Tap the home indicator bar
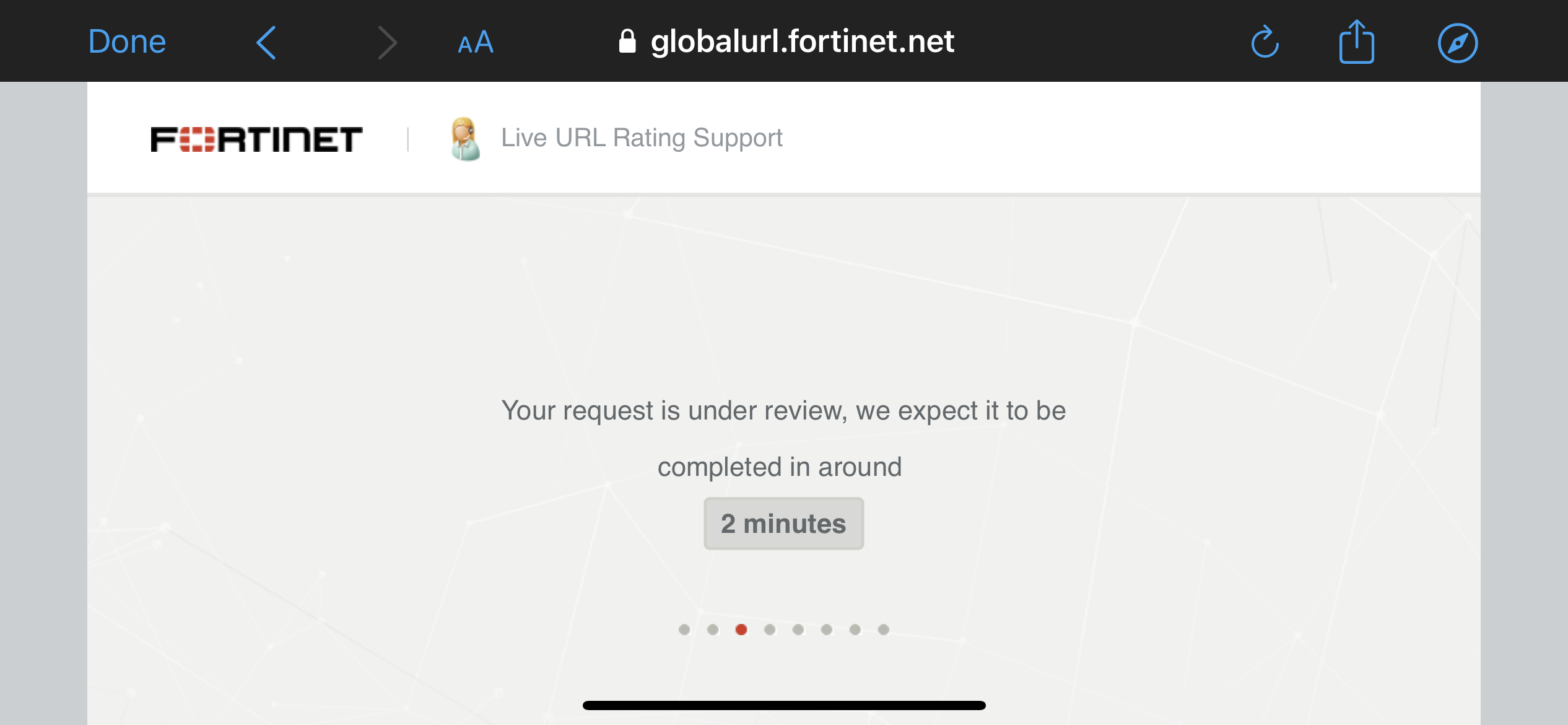The image size is (1568, 725). point(784,705)
